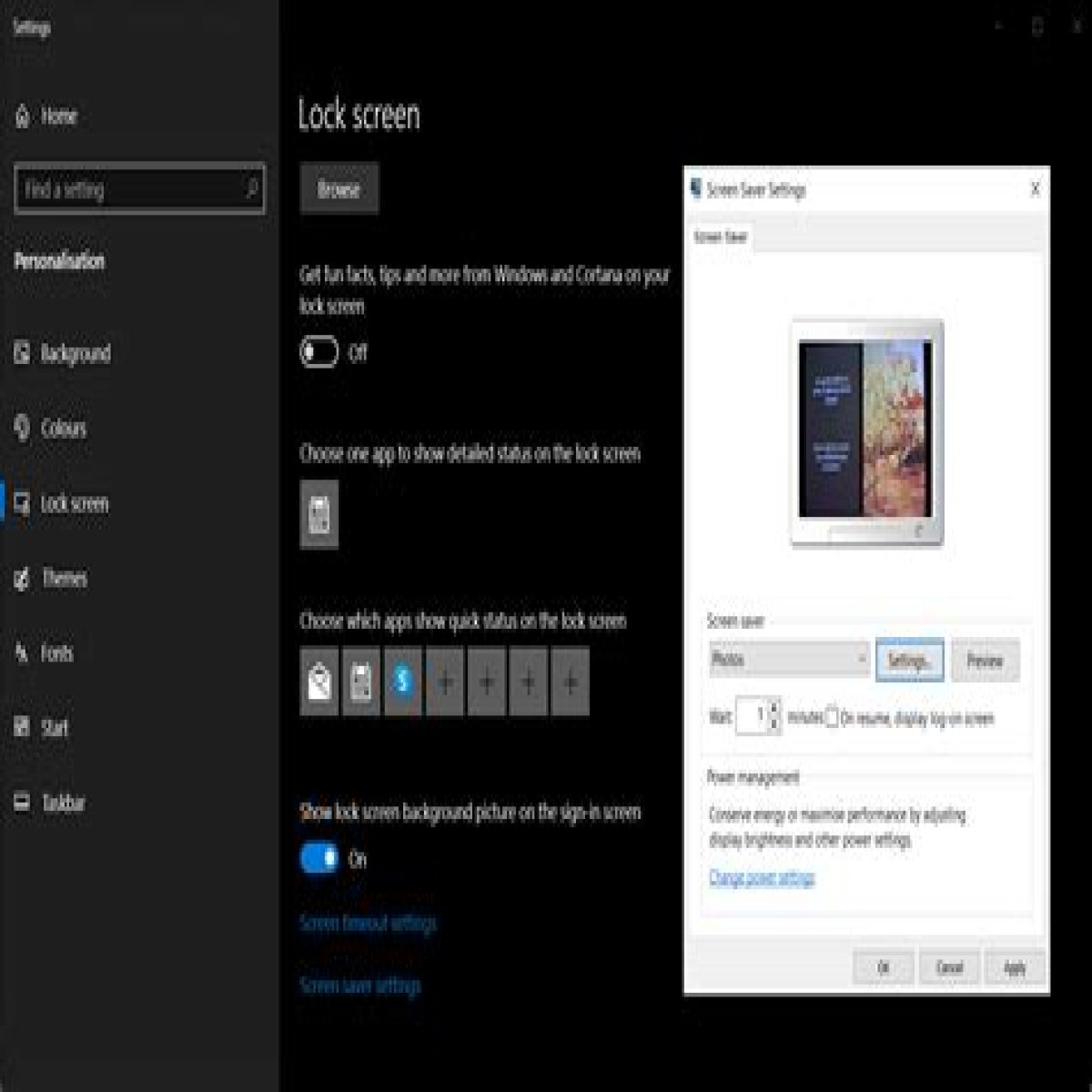
Task: Click Apply in Screen Saver Settings
Action: [x=1015, y=966]
